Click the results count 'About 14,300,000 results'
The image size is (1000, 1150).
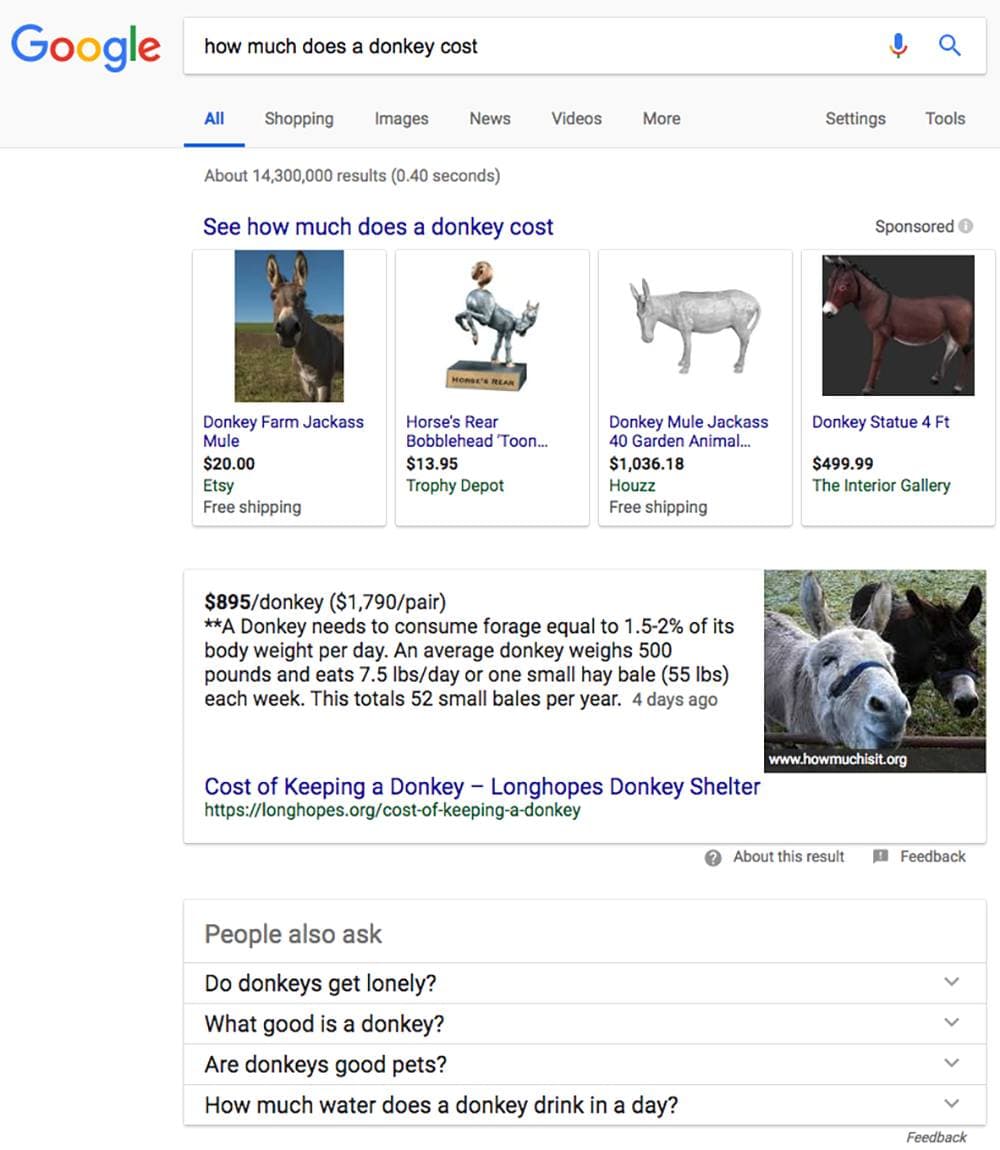[x=352, y=176]
